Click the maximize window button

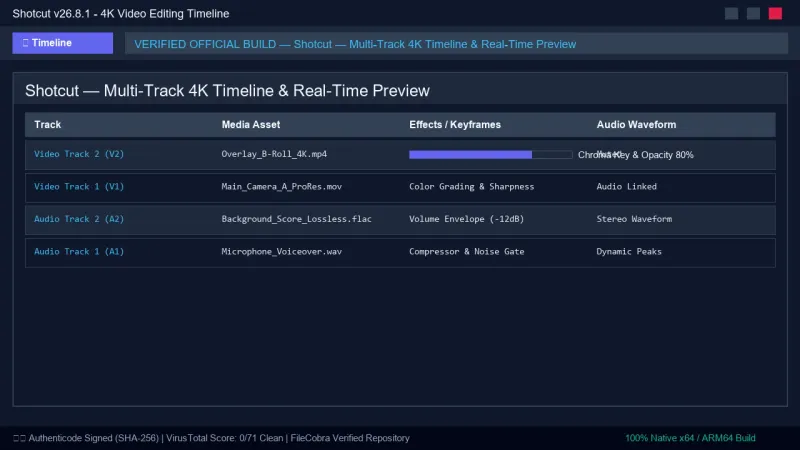753,14
